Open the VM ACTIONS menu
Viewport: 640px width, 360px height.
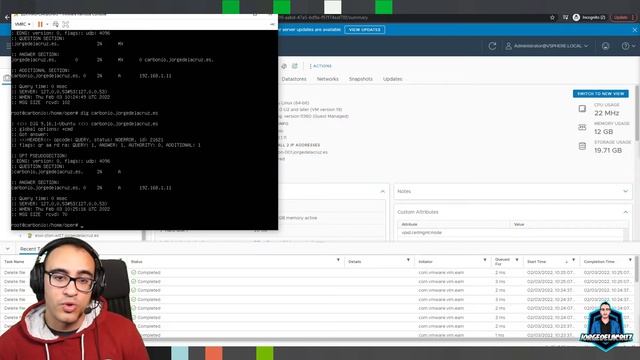[320, 66]
